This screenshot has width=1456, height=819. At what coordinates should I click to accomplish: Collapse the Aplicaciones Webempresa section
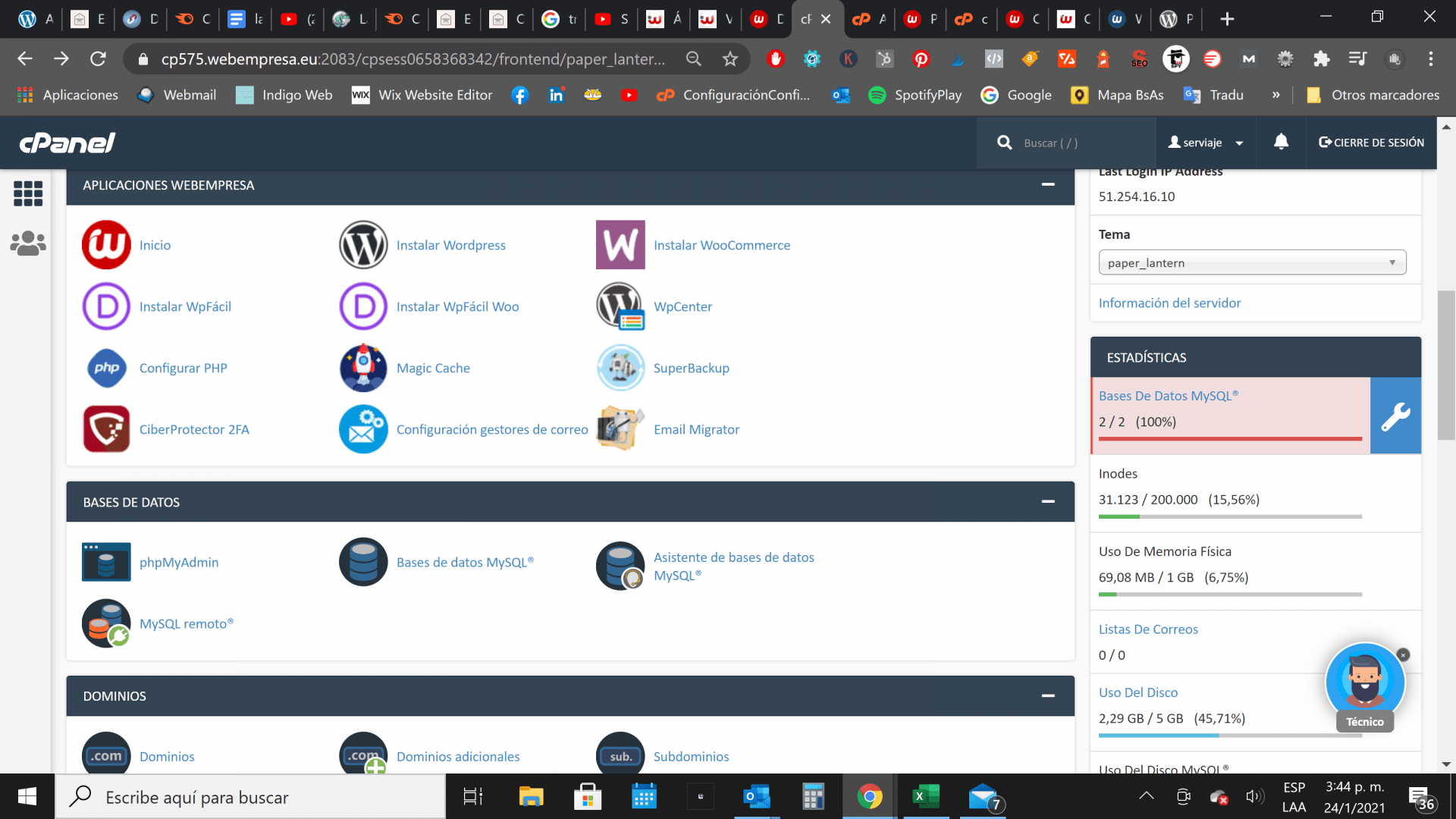pos(1048,184)
